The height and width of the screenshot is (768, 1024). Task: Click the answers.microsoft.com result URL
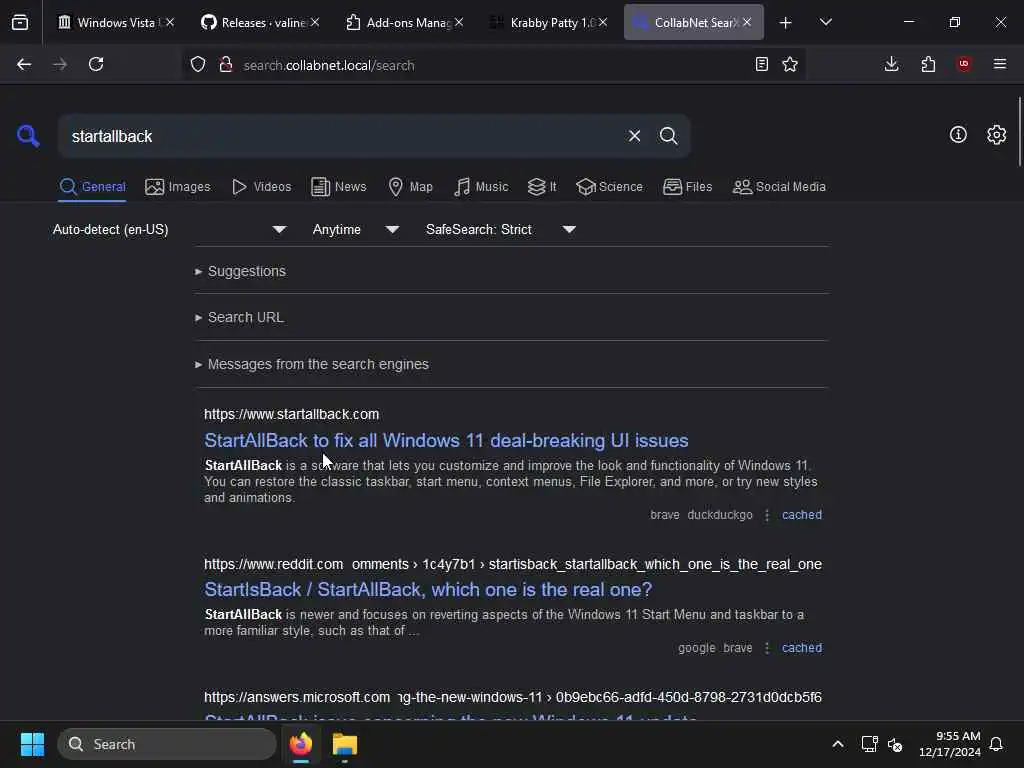coord(513,697)
